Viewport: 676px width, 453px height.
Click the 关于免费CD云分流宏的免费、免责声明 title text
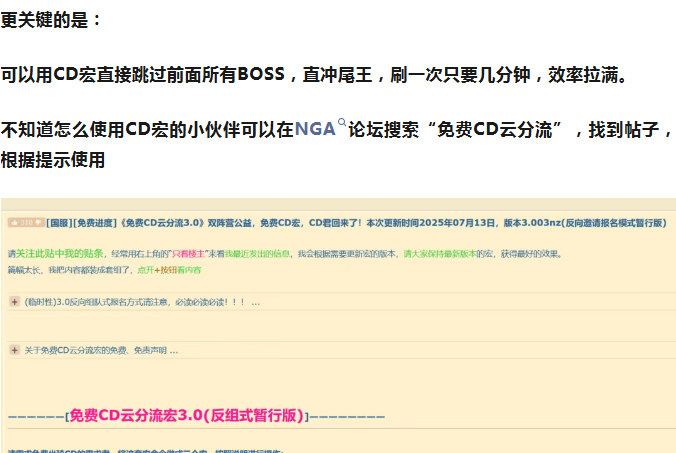click(95, 350)
